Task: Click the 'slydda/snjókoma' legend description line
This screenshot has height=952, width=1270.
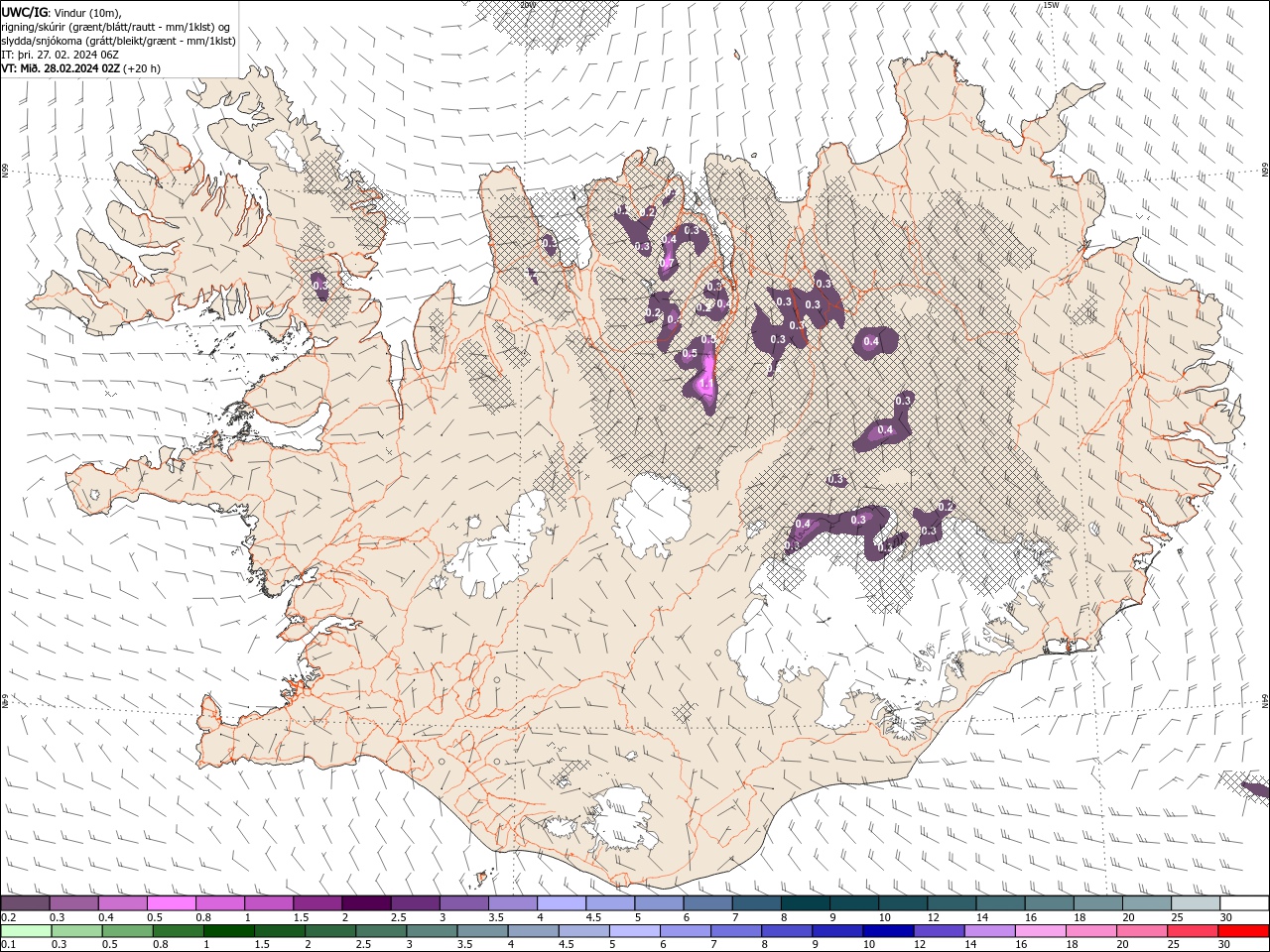Action: (x=118, y=41)
